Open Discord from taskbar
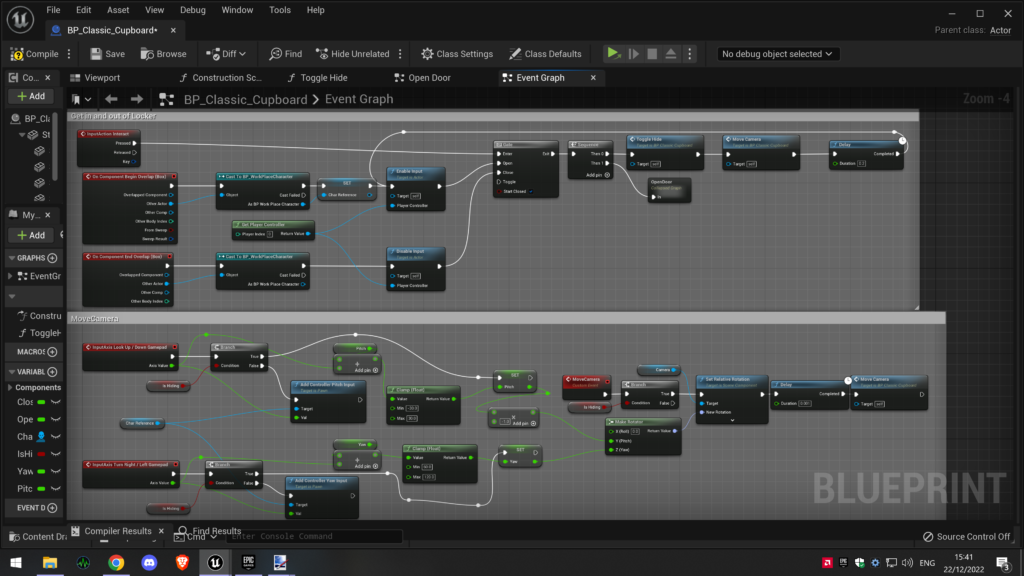The width and height of the screenshot is (1024, 576). (149, 562)
